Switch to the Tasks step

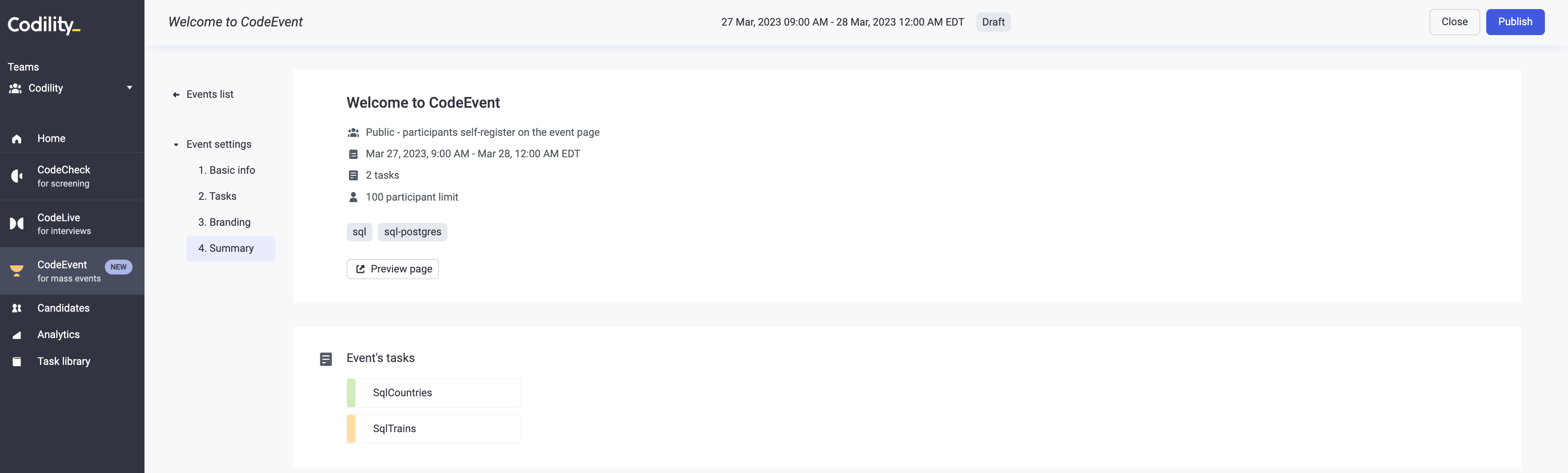[x=217, y=196]
